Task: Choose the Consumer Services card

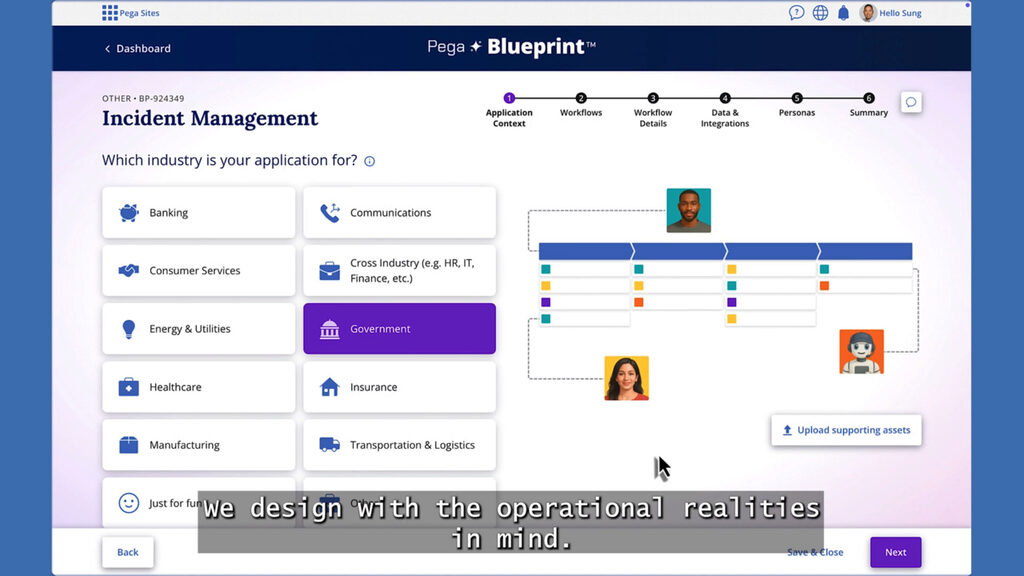Action: pos(199,270)
